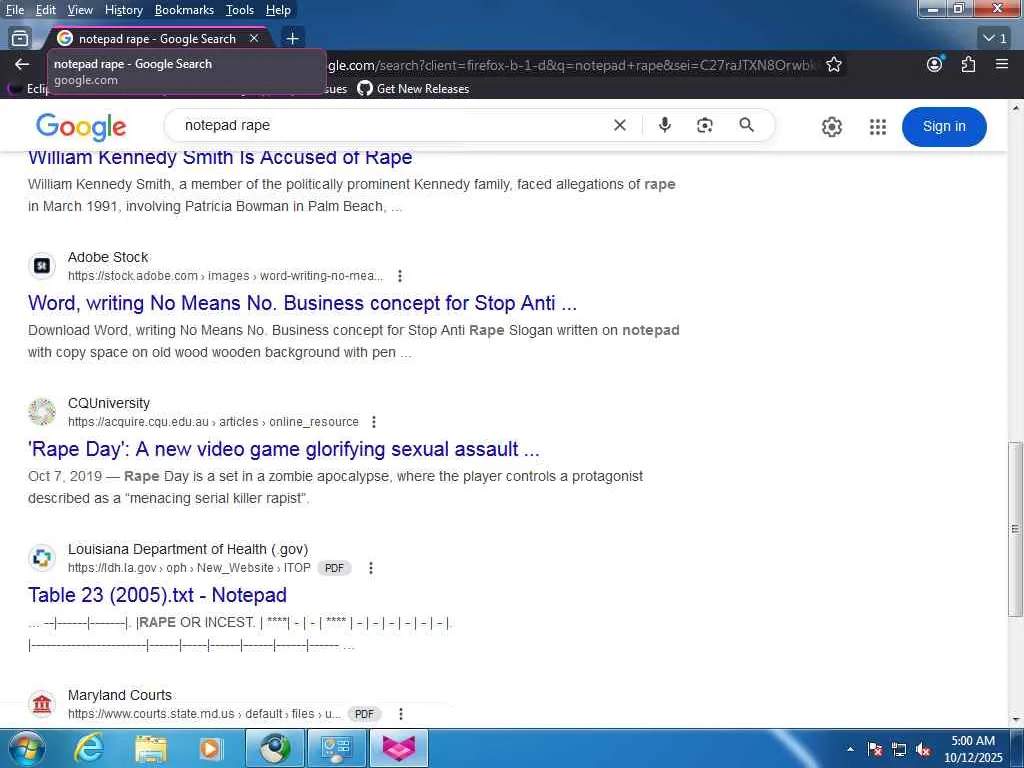Click the Sign in button
The image size is (1024, 768).
click(944, 127)
